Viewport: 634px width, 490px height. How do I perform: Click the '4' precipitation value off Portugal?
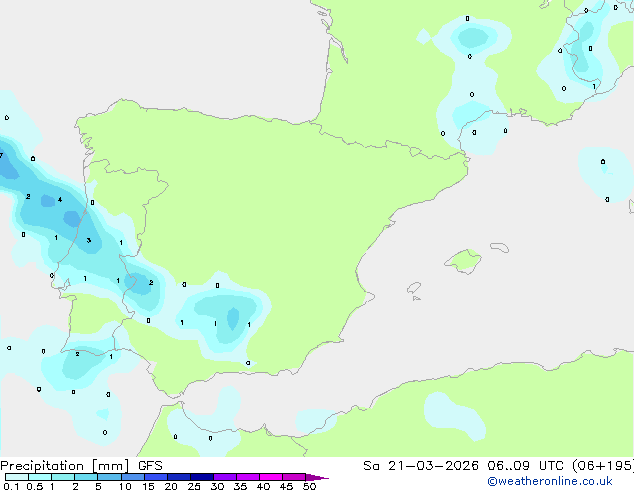tap(60, 199)
